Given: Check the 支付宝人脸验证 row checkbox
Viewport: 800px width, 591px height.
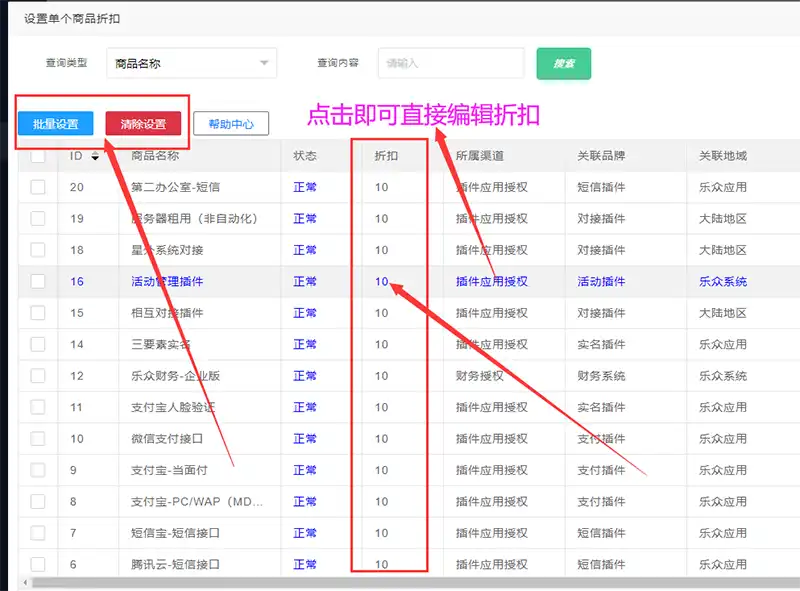Looking at the screenshot, I should [x=38, y=407].
